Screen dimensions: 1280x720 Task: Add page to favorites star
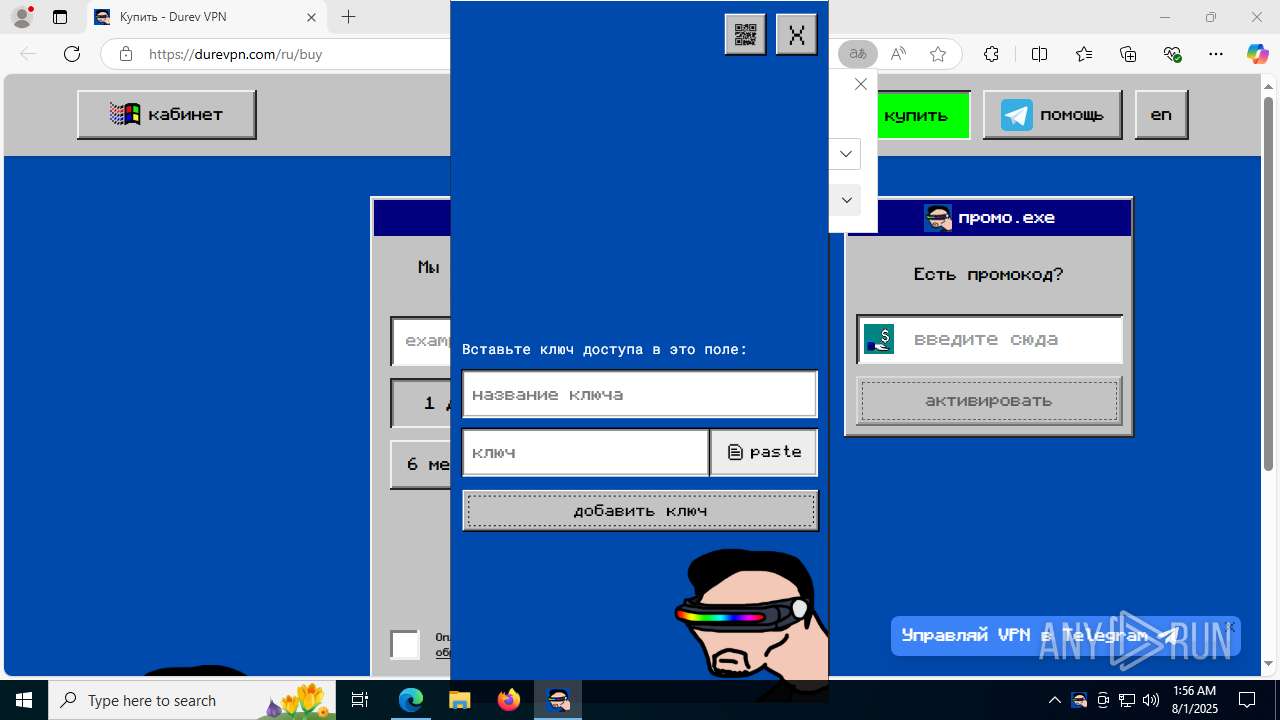937,54
